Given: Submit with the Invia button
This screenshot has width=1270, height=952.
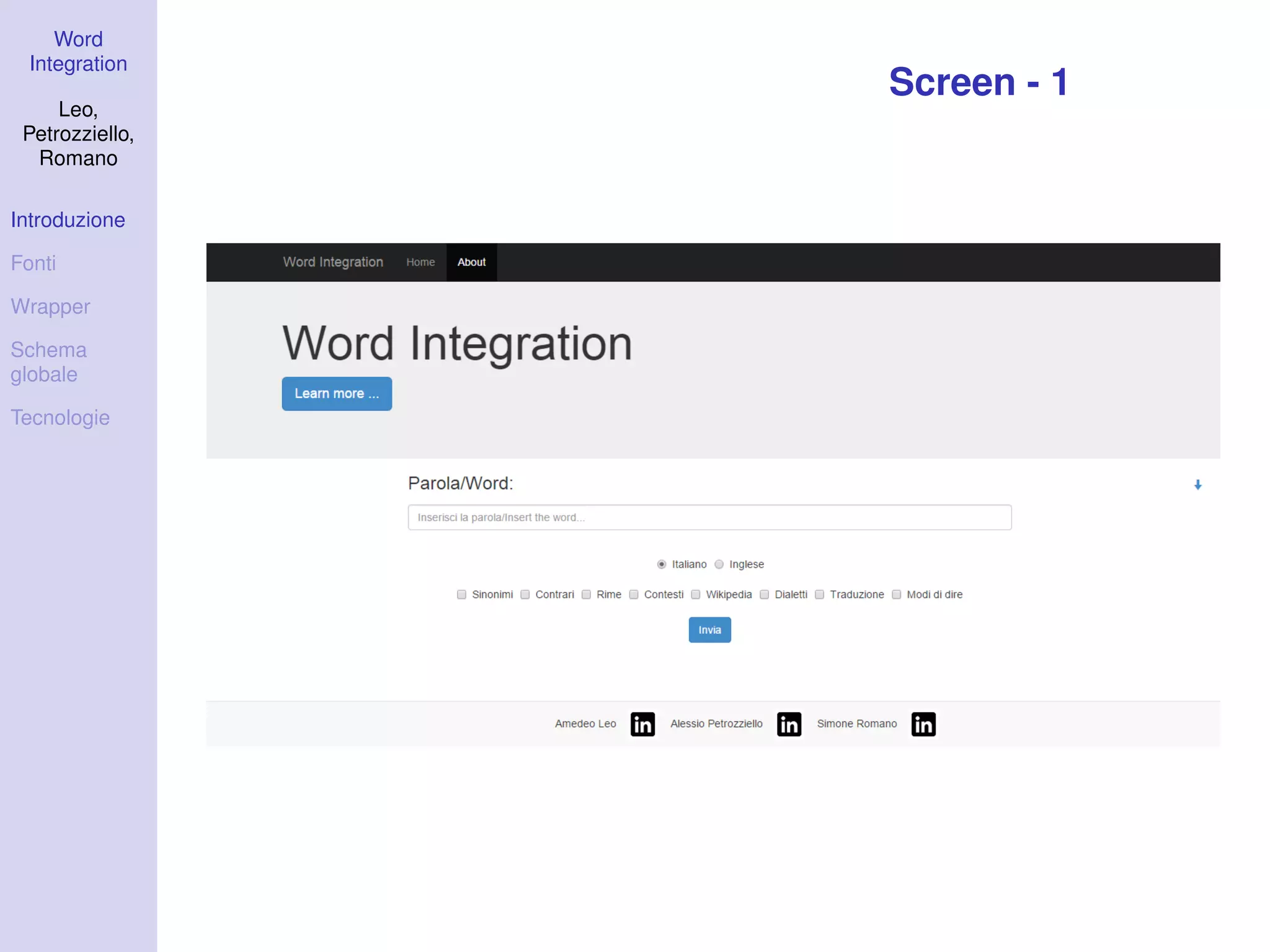Looking at the screenshot, I should [709, 630].
